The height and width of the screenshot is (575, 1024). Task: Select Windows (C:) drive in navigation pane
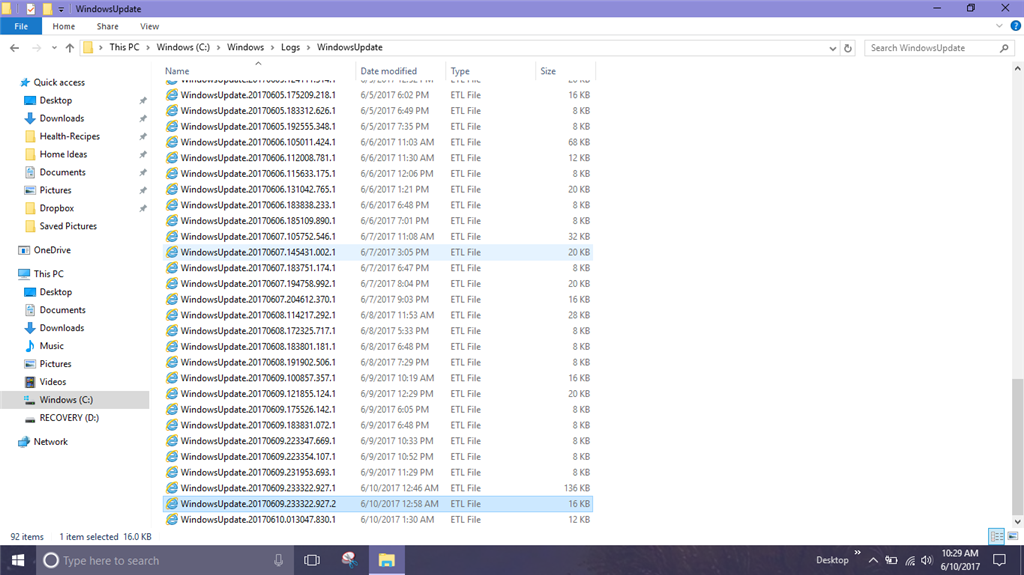[66, 400]
